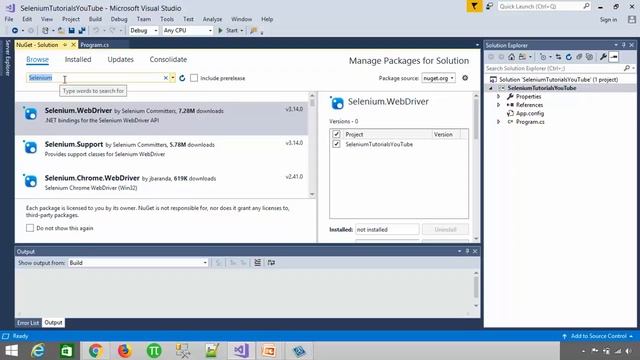Click the Save file icon in toolbar
Viewport: 640px width, 360px height.
pos(71,31)
